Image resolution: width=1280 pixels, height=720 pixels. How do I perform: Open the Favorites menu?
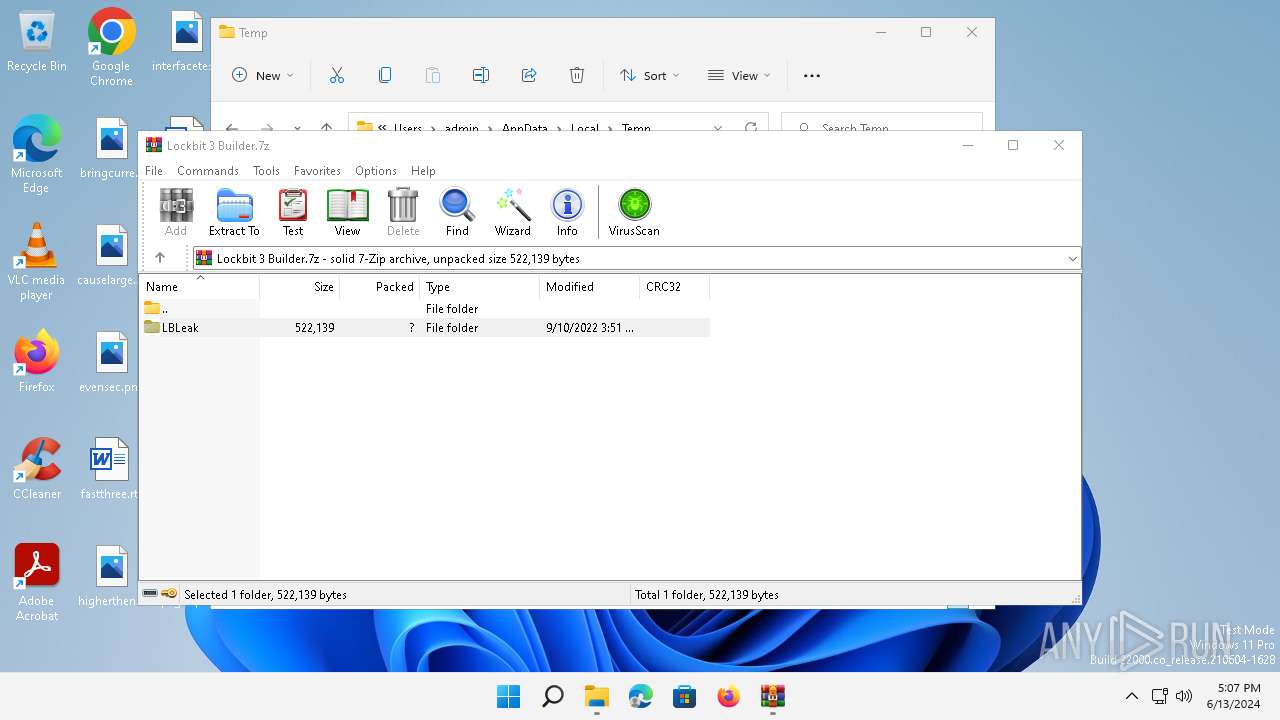coord(317,171)
